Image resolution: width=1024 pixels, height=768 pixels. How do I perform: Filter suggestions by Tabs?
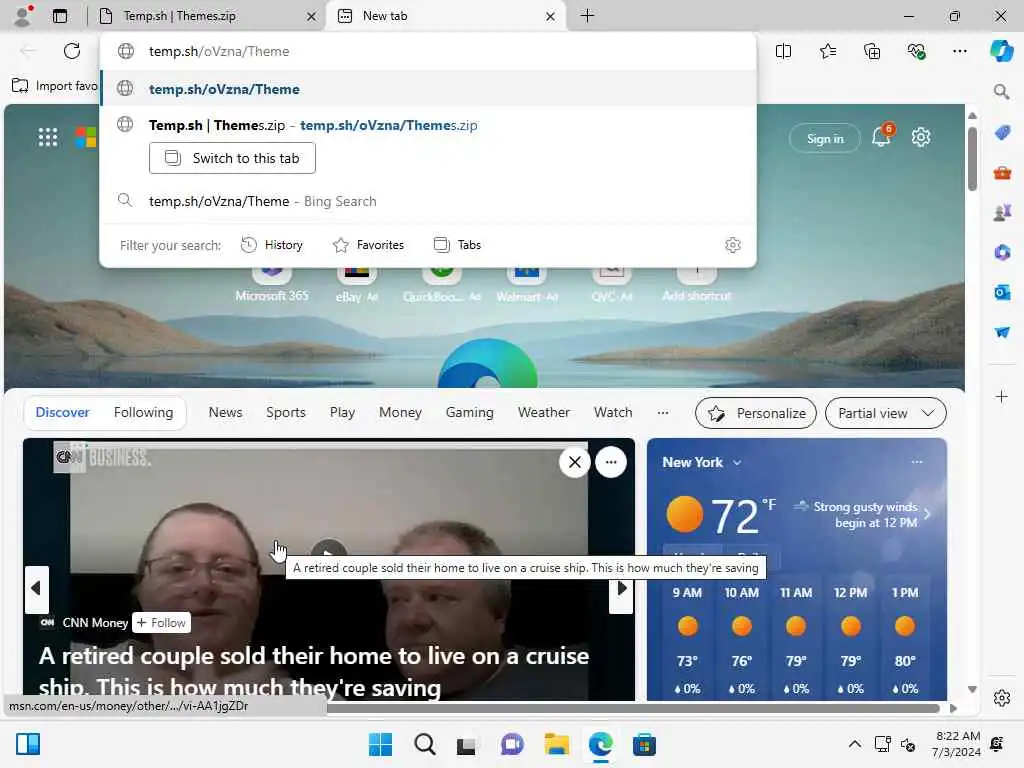[457, 245]
